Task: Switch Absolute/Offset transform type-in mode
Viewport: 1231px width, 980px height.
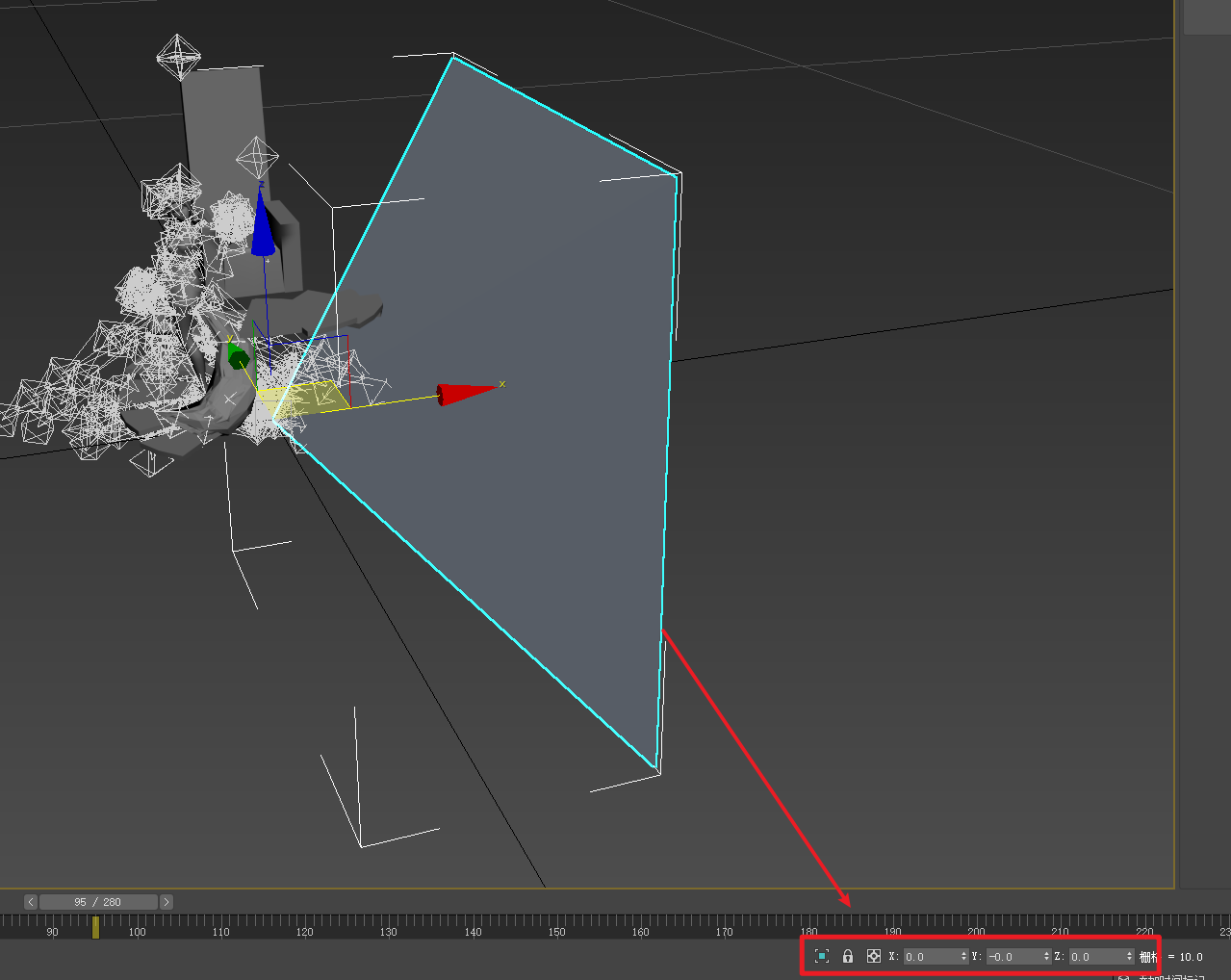Action: point(874,956)
